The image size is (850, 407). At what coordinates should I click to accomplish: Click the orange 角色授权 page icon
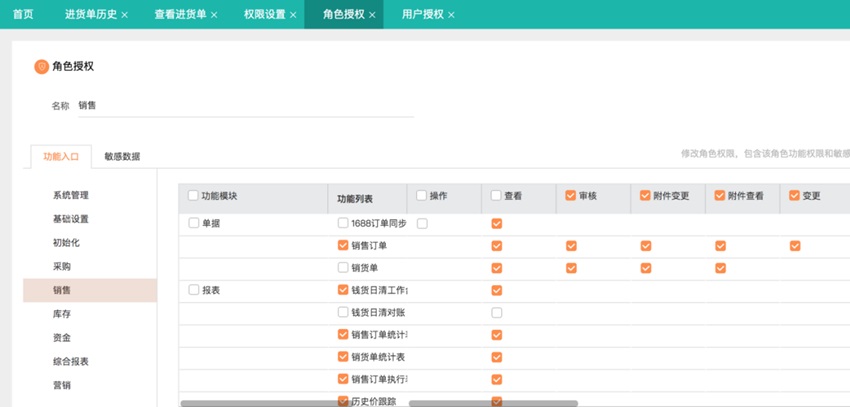click(x=41, y=66)
